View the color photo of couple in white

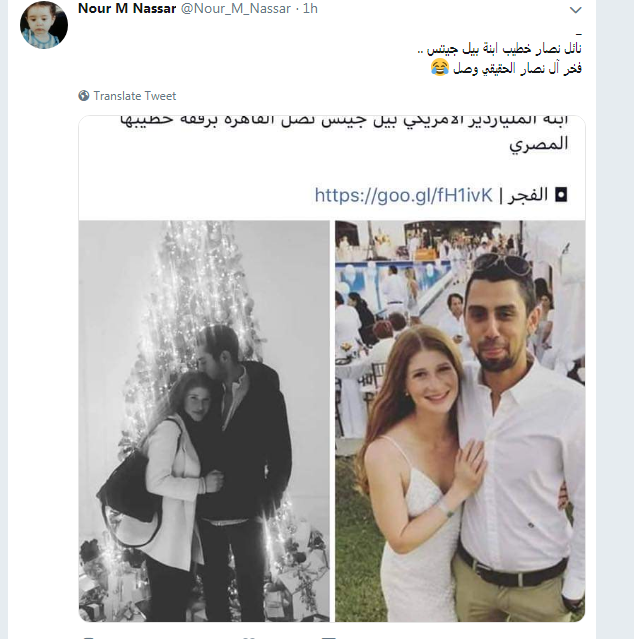(x=460, y=421)
